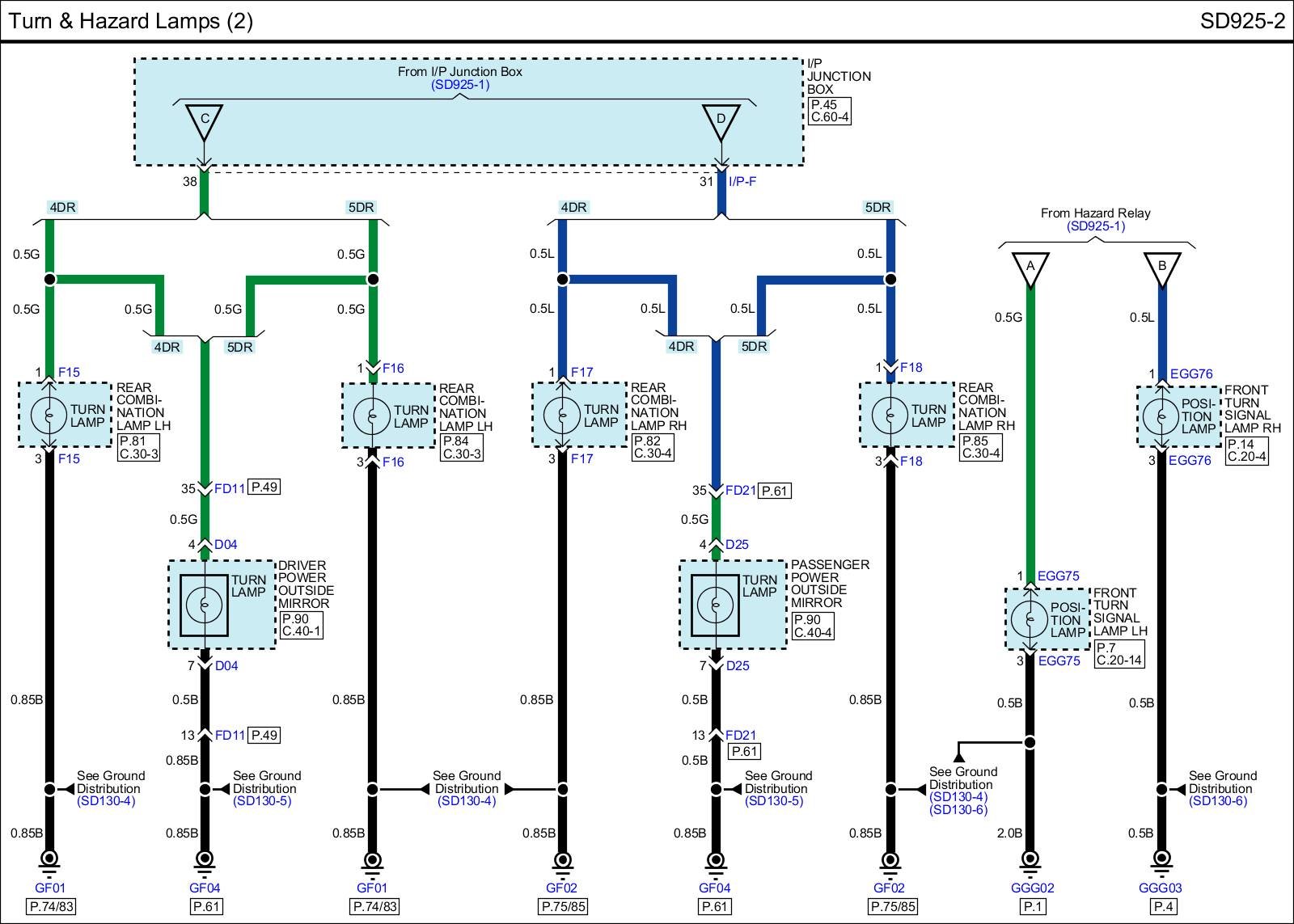Screen dimensions: 1294x924
Task: Click the GGG02 ground symbol
Action: point(1030,860)
